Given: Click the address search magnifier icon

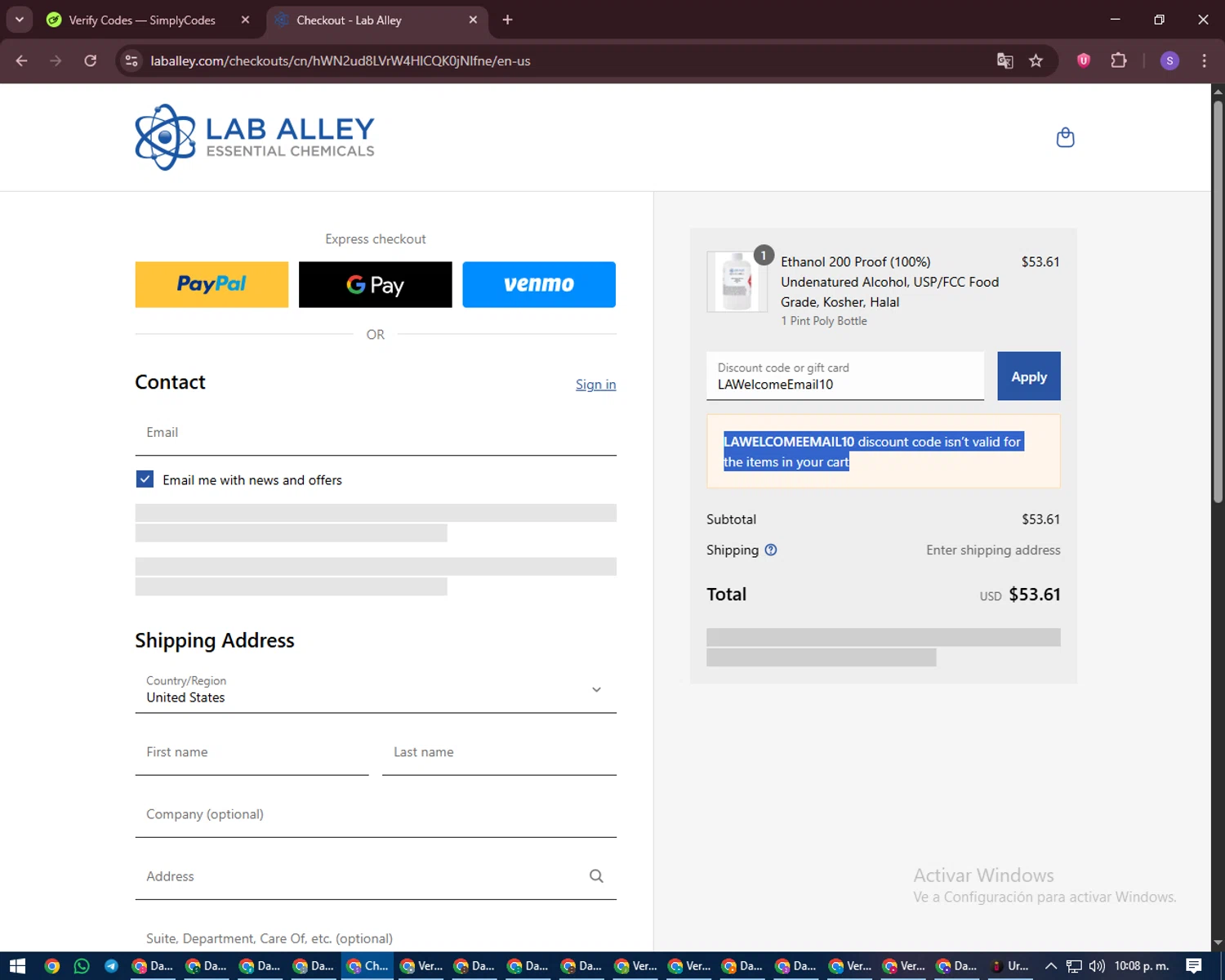Looking at the screenshot, I should [x=596, y=876].
